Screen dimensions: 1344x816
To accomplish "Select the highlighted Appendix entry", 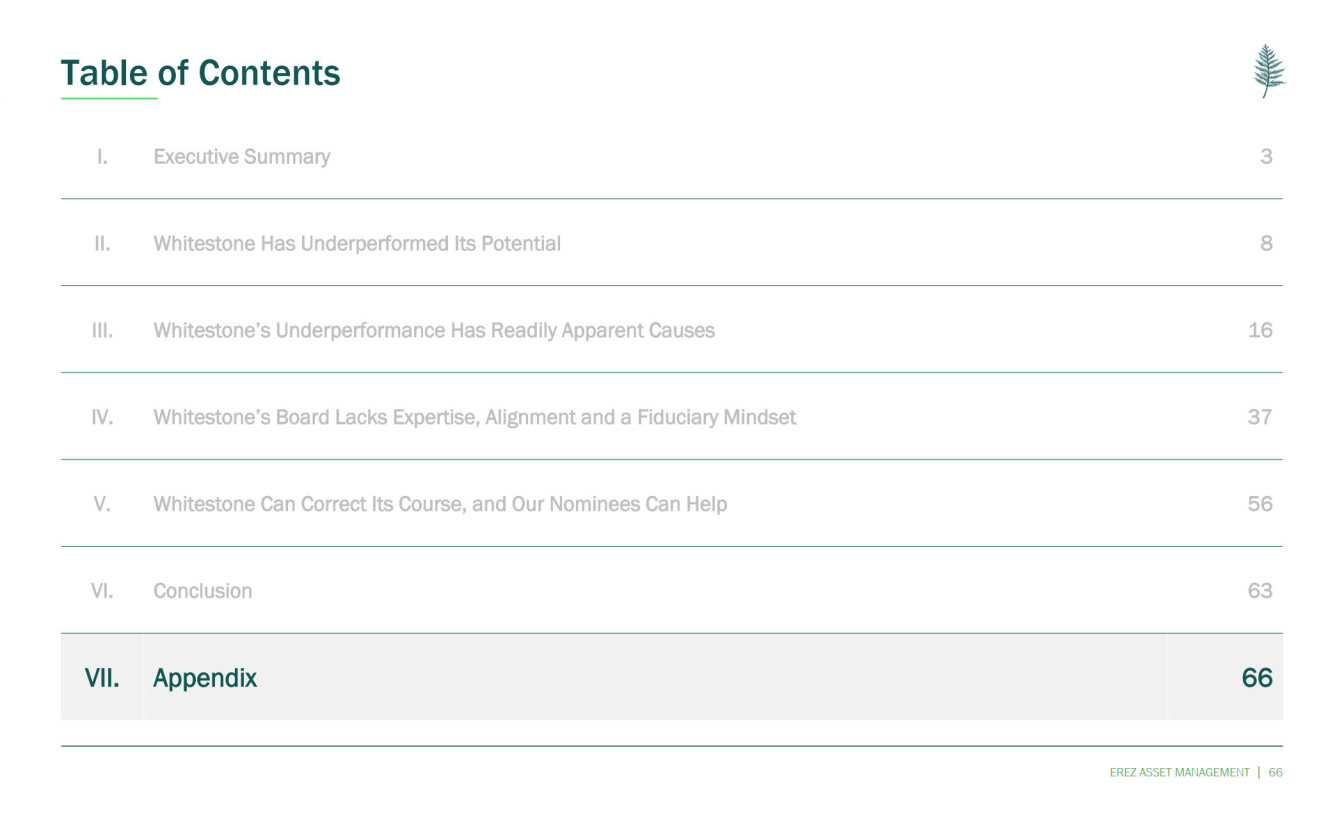I will point(205,678).
